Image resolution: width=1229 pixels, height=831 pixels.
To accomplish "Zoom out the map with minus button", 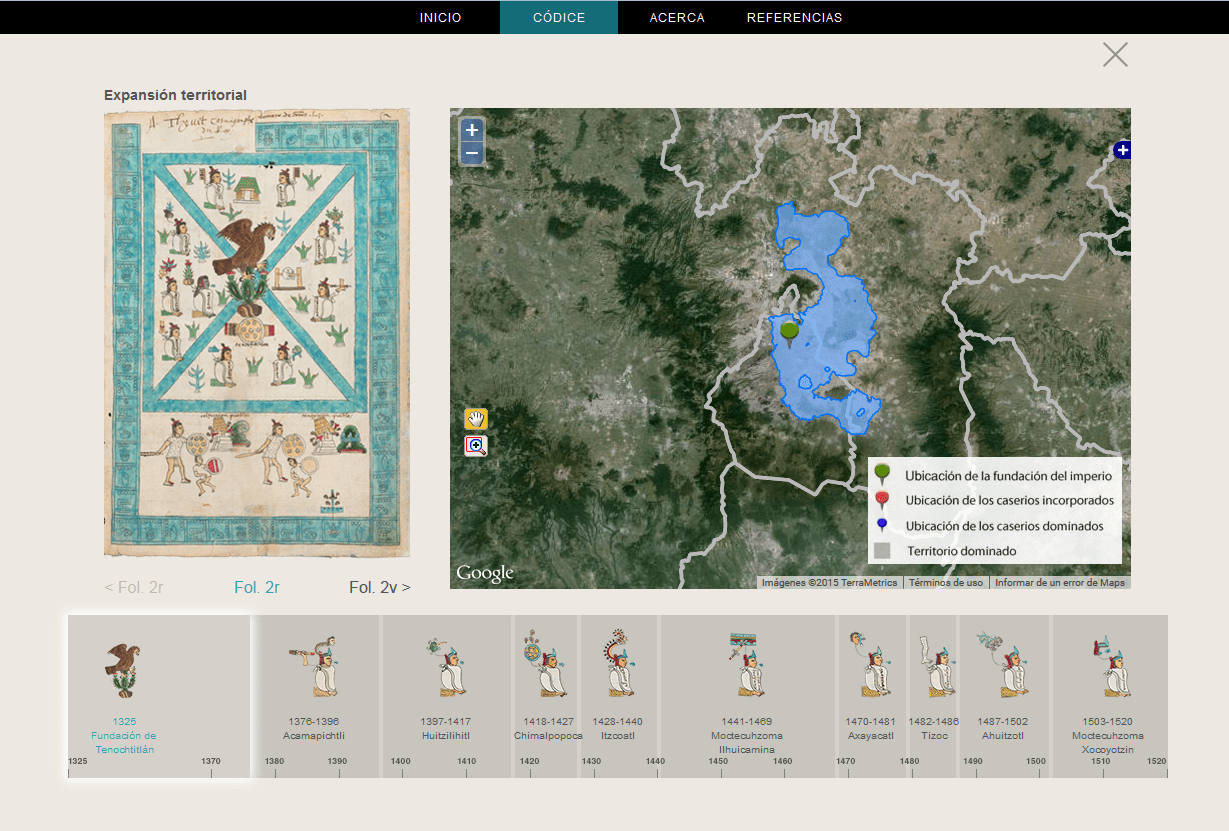I will pos(472,153).
